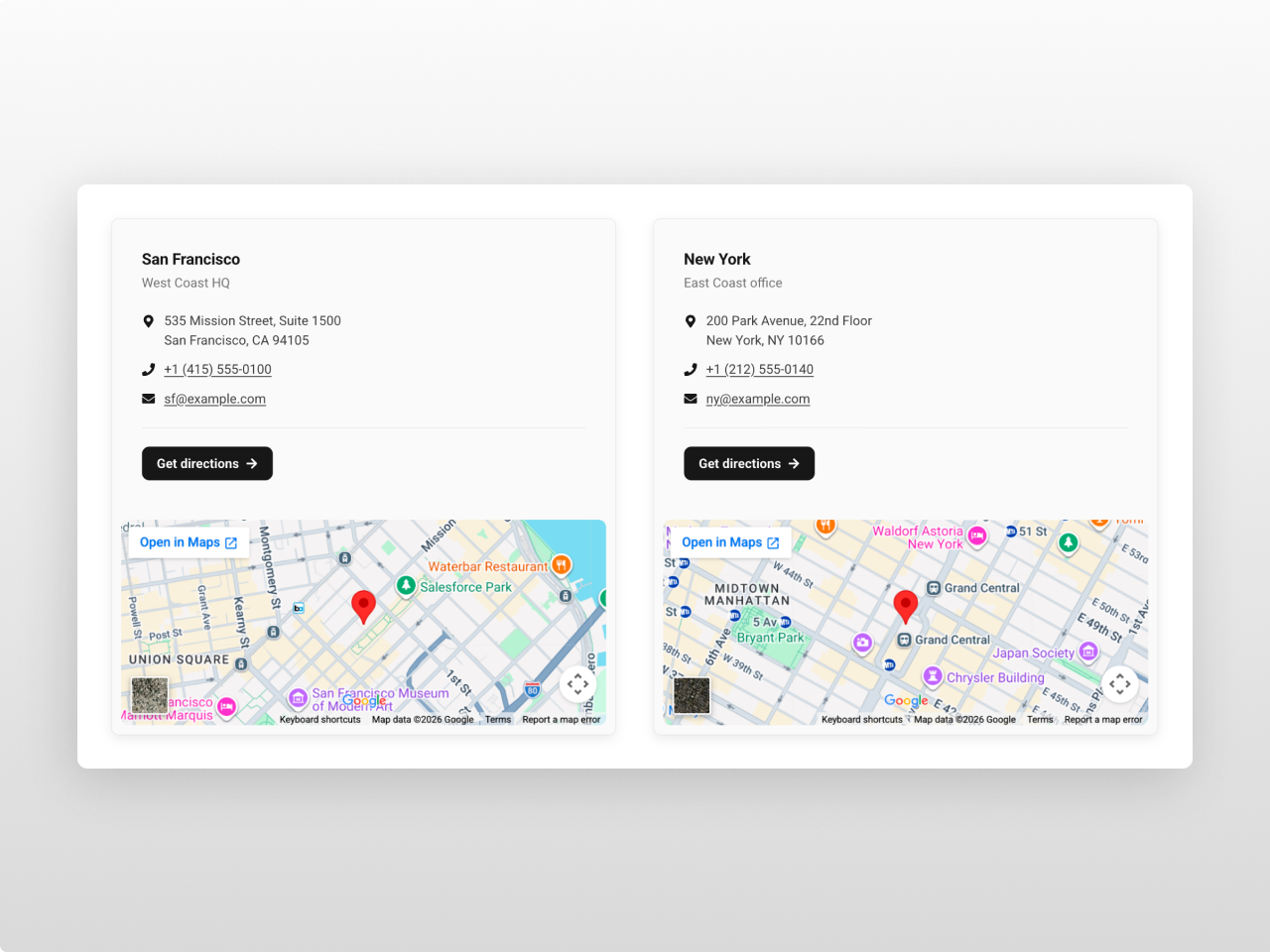This screenshot has height=952, width=1270.
Task: Click the Interstate 80 shield on map
Action: tap(532, 689)
